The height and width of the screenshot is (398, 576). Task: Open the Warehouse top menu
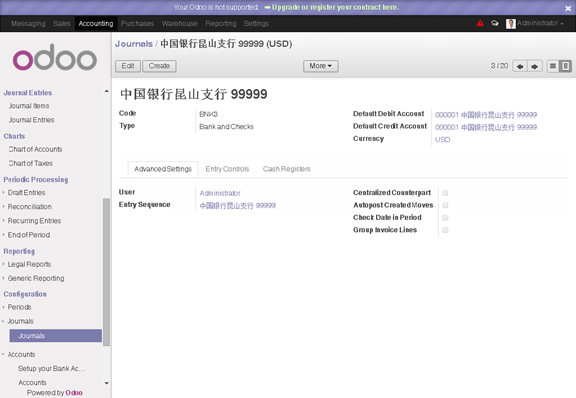coord(179,24)
